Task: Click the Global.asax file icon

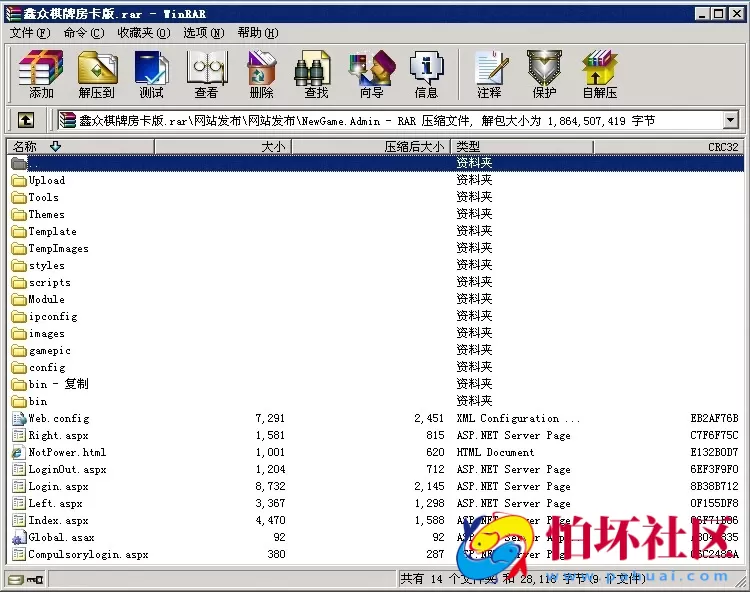Action: (19, 537)
